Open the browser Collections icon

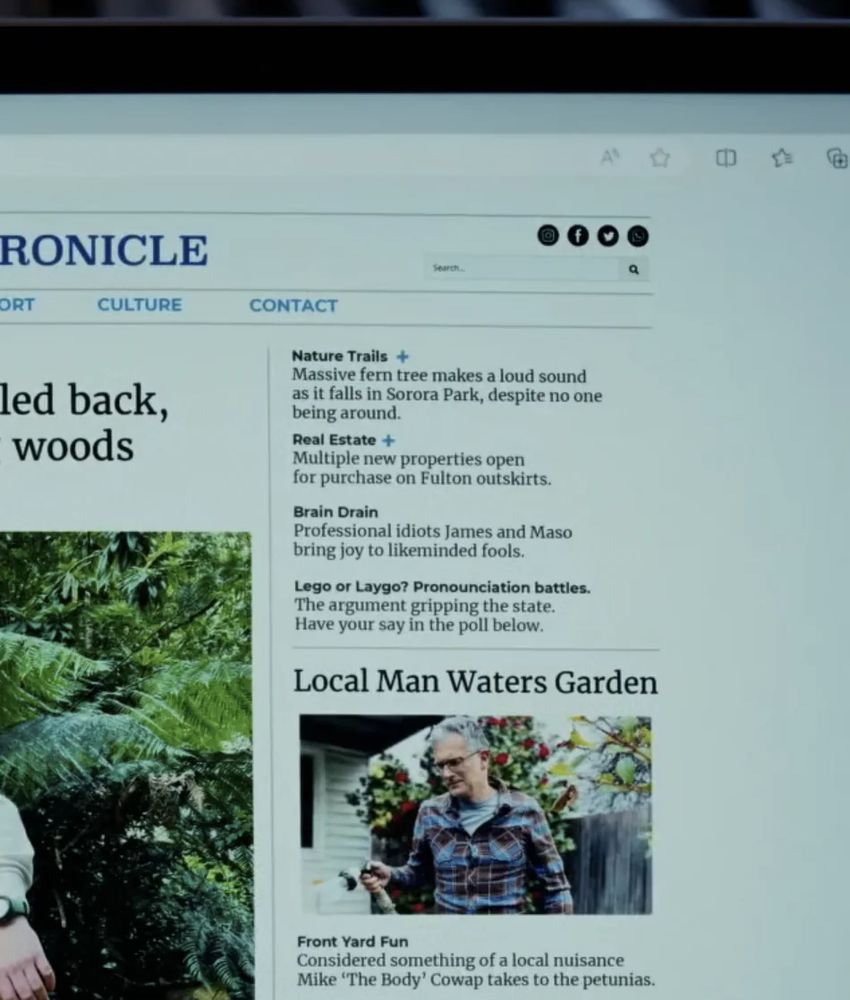(x=837, y=158)
